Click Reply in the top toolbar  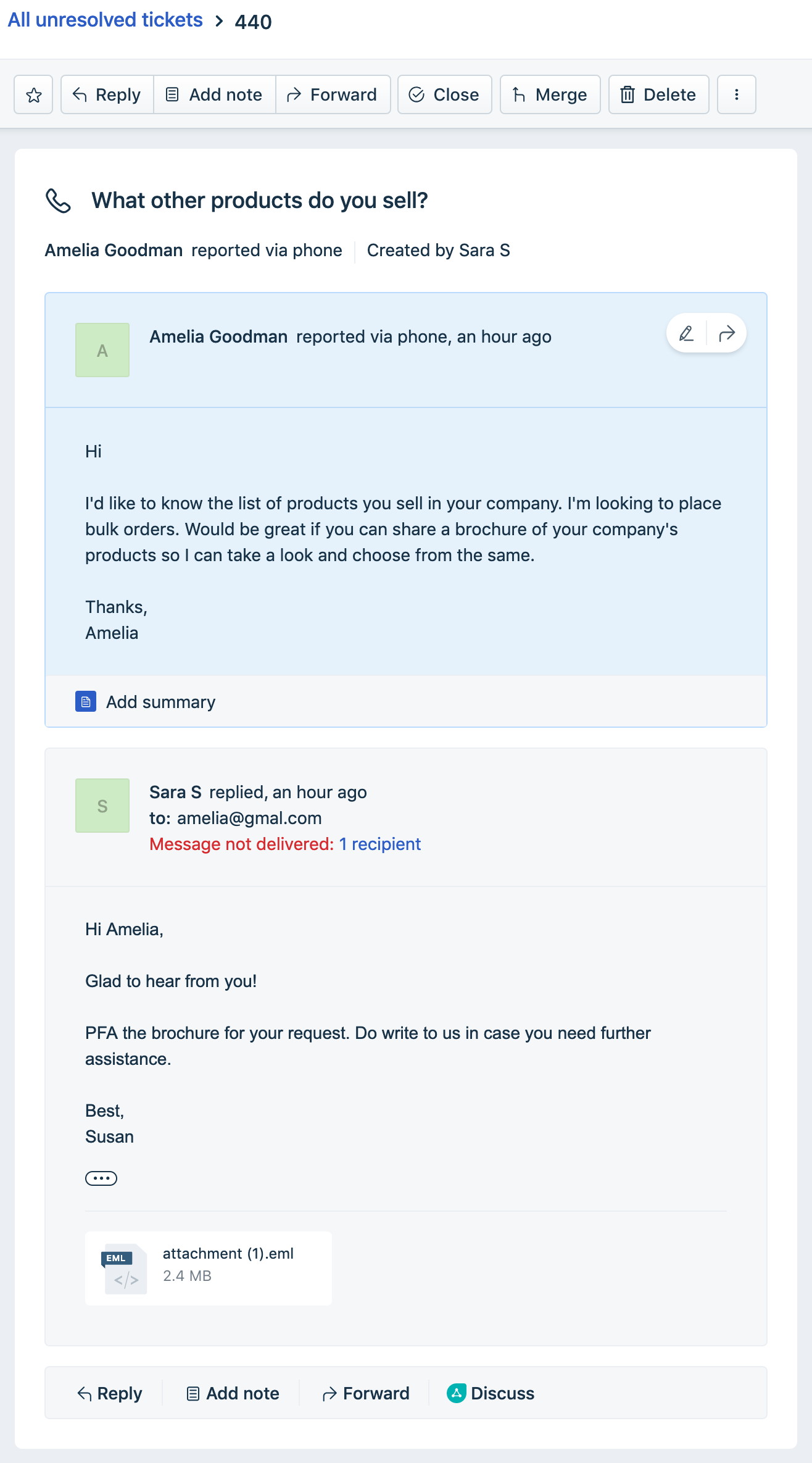[107, 94]
